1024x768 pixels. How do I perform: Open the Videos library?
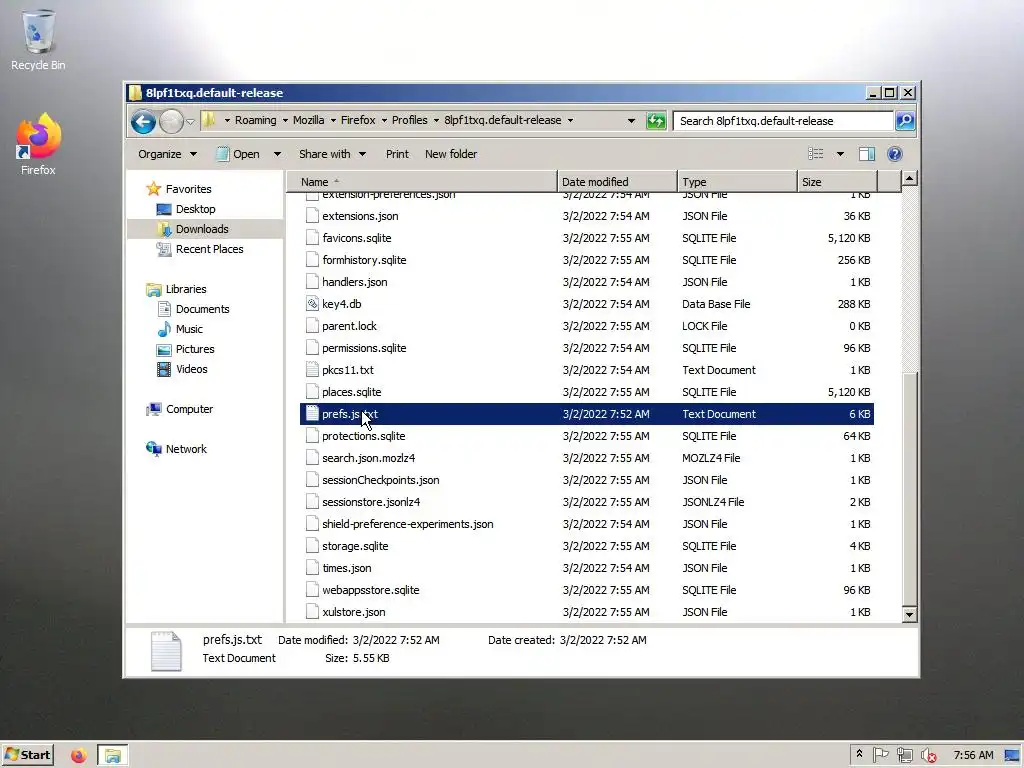click(191, 369)
